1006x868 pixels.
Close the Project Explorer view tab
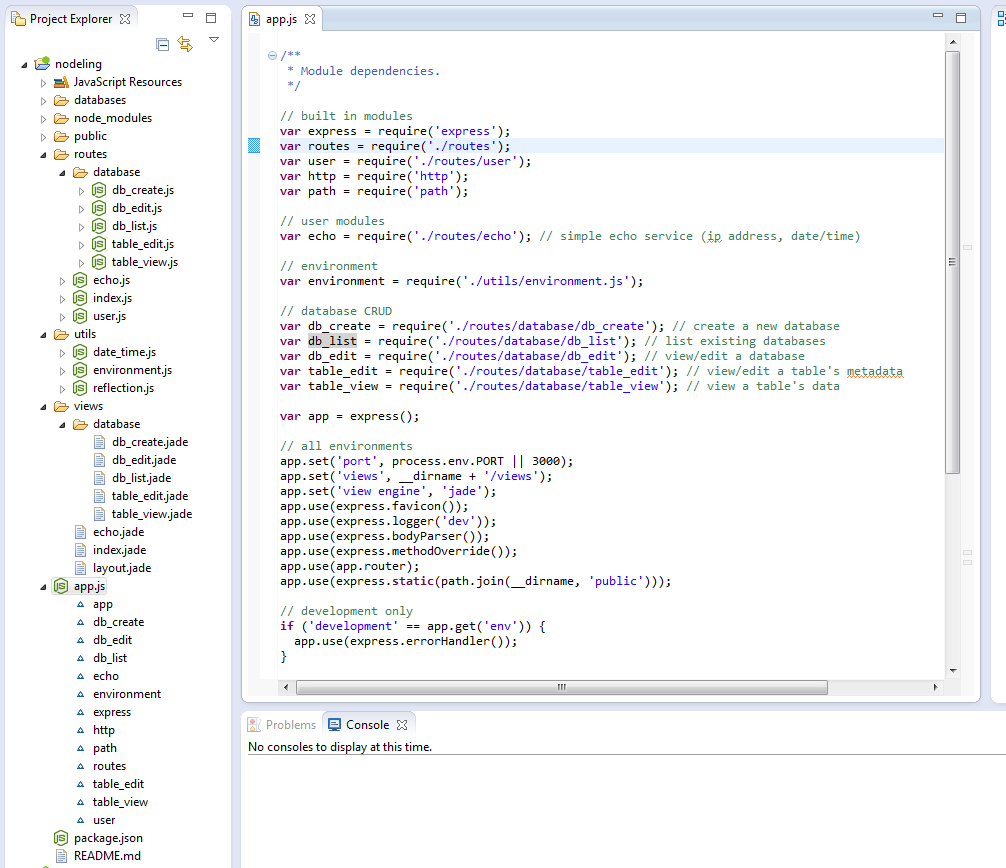pyautogui.click(x=125, y=19)
